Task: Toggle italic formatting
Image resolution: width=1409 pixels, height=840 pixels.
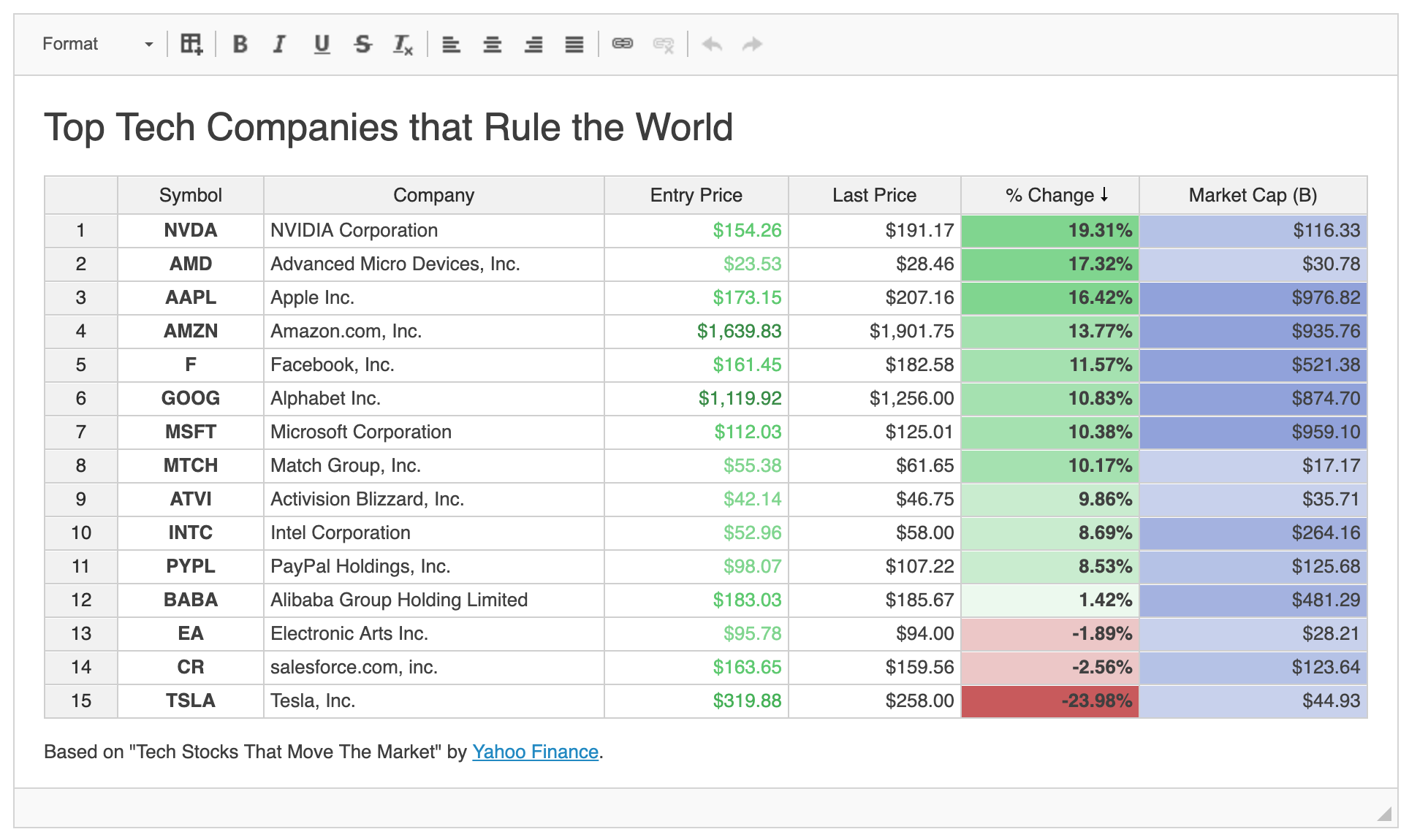Action: tap(280, 45)
